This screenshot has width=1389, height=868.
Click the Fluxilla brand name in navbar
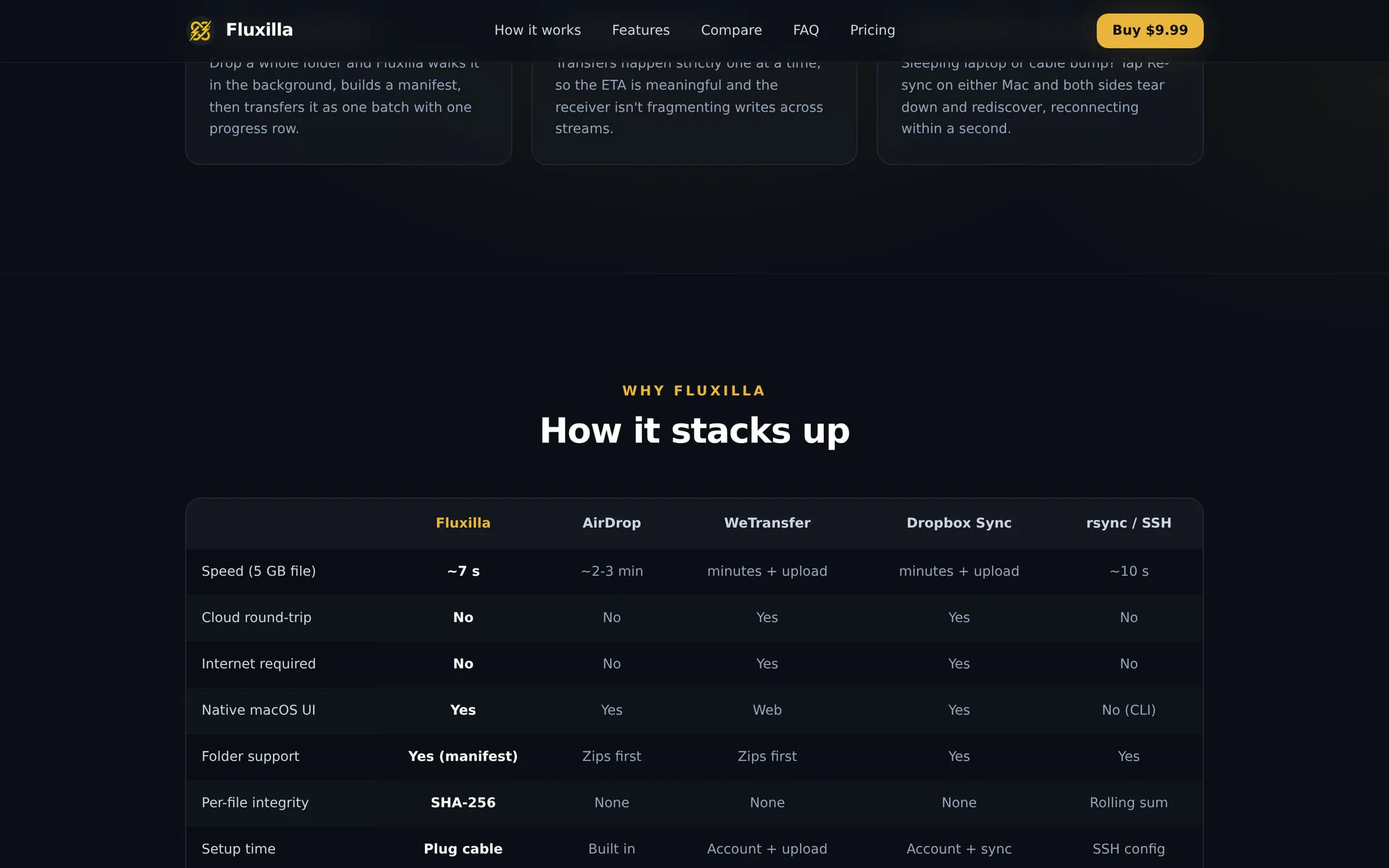click(x=259, y=30)
